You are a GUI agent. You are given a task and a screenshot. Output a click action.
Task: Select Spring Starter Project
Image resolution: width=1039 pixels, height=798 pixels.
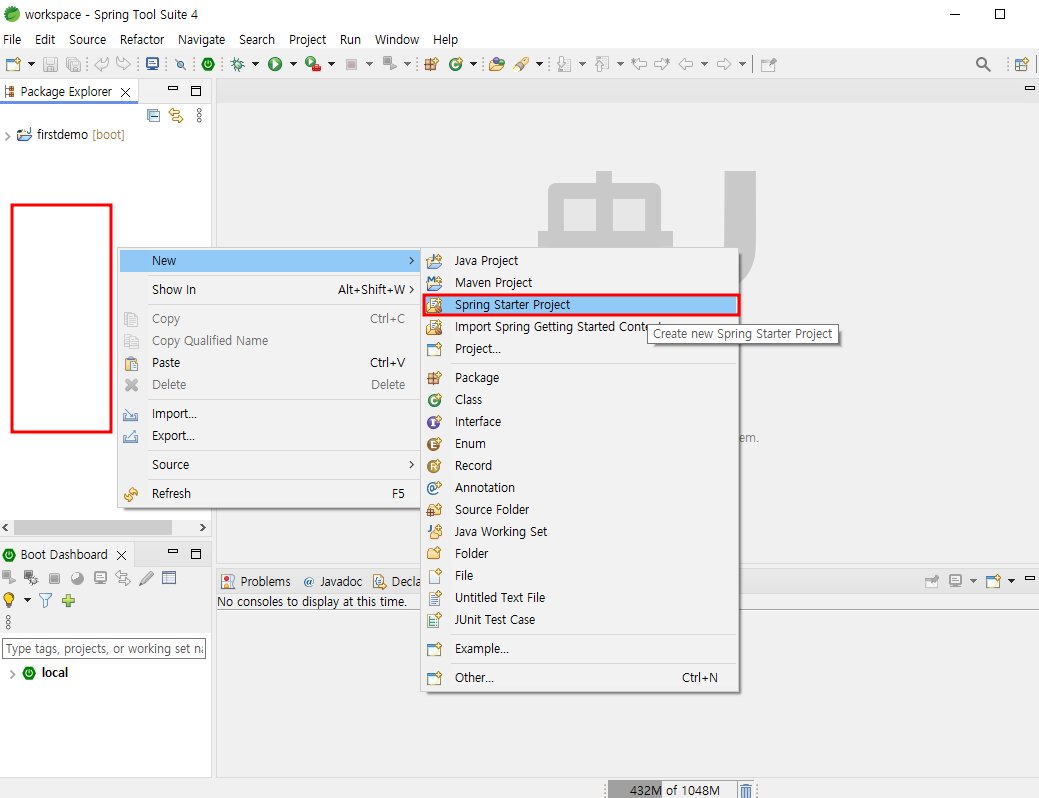click(x=580, y=305)
